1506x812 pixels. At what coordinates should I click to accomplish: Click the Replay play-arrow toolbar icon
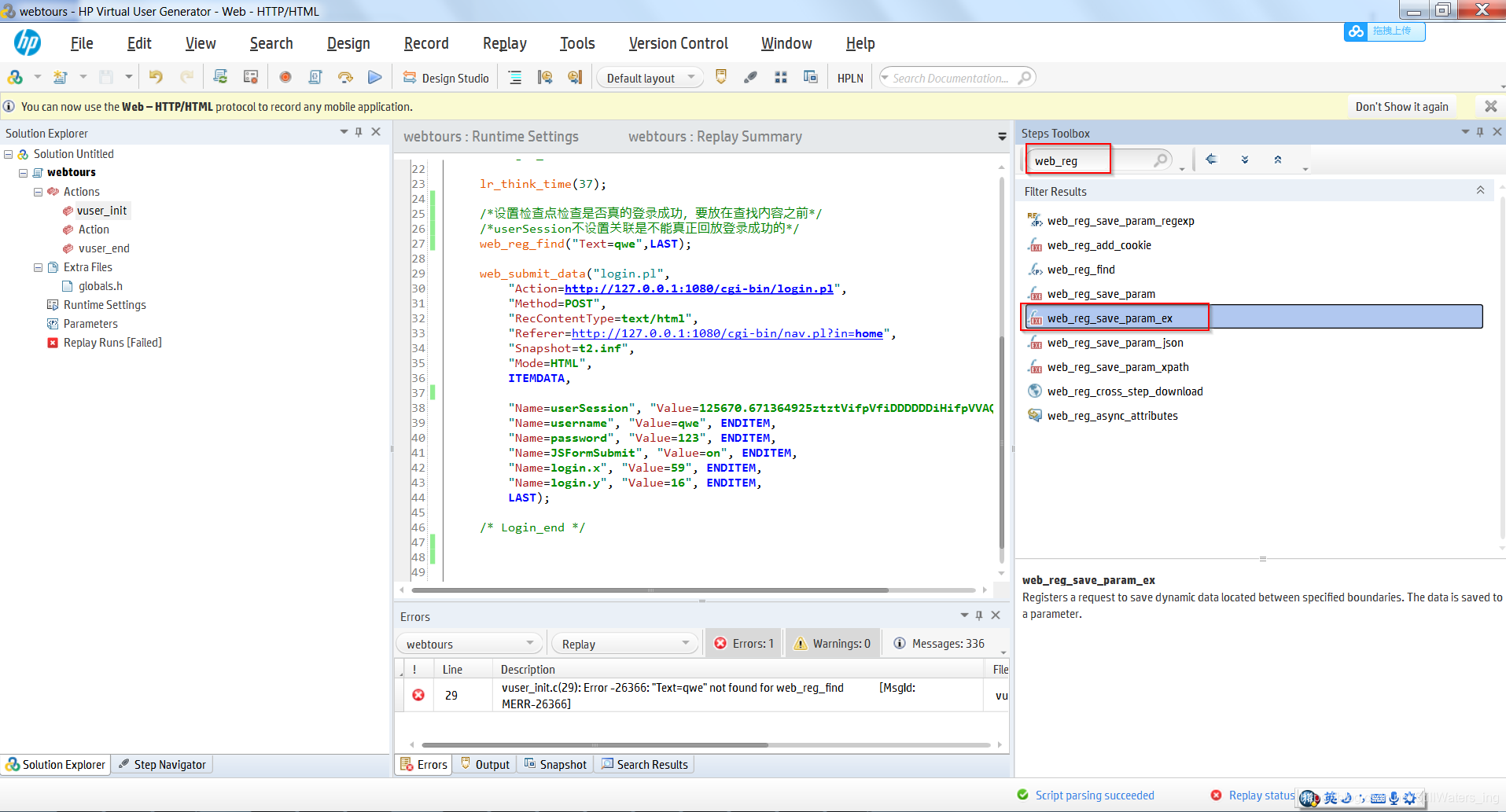[375, 77]
